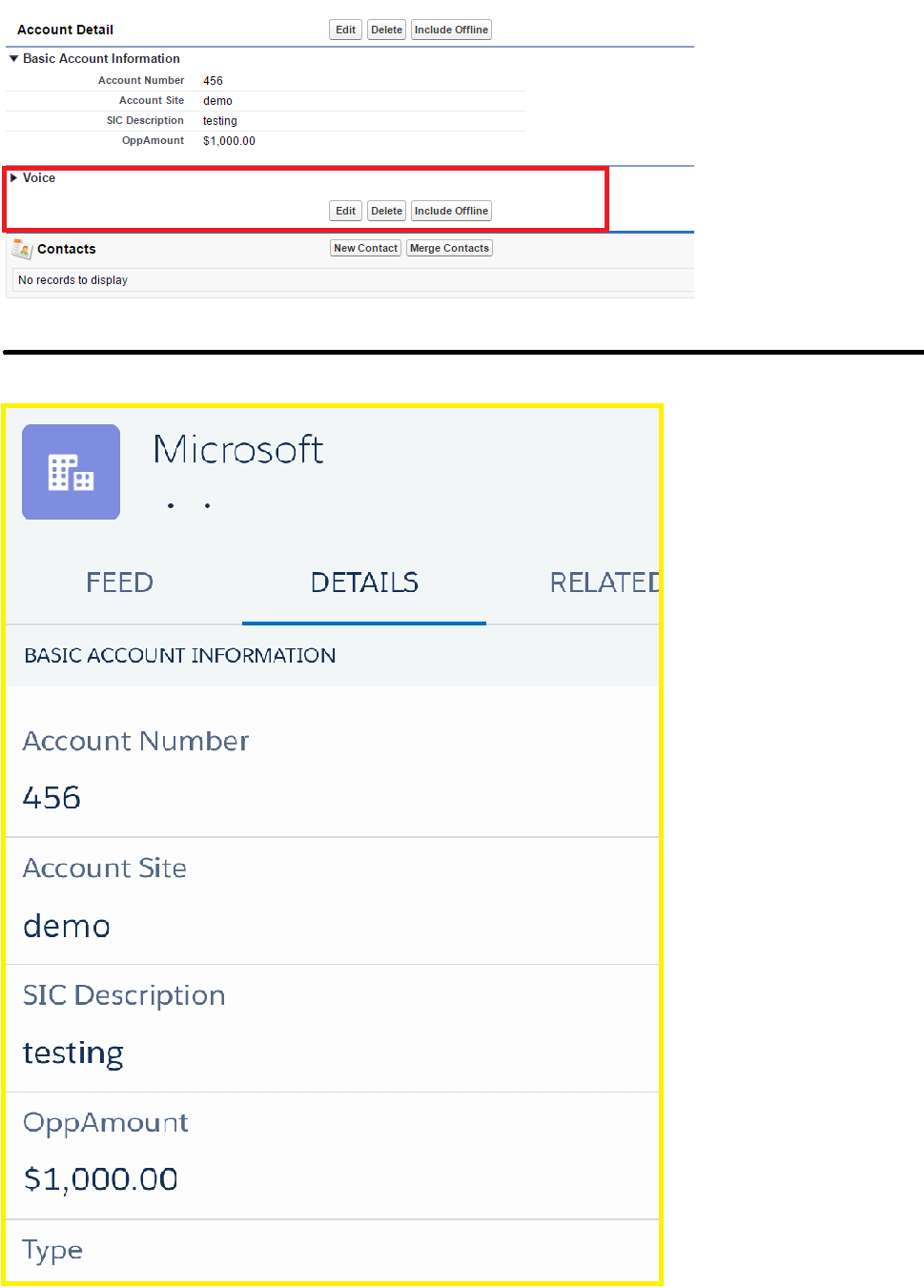The width and height of the screenshot is (924, 1288).
Task: Click Delete button under Voice section
Action: (x=386, y=211)
